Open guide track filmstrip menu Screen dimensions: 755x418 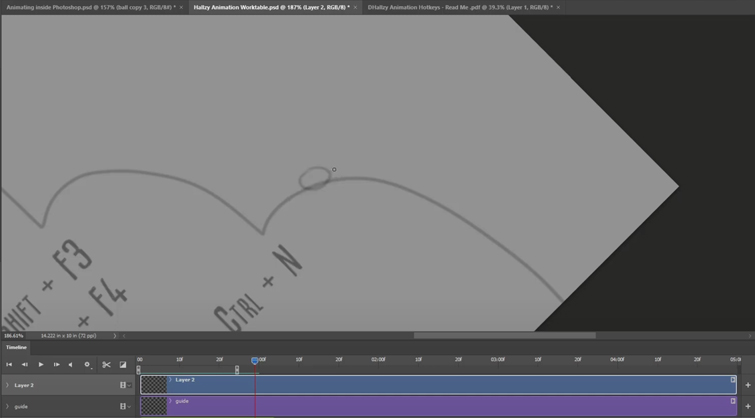[125, 406]
